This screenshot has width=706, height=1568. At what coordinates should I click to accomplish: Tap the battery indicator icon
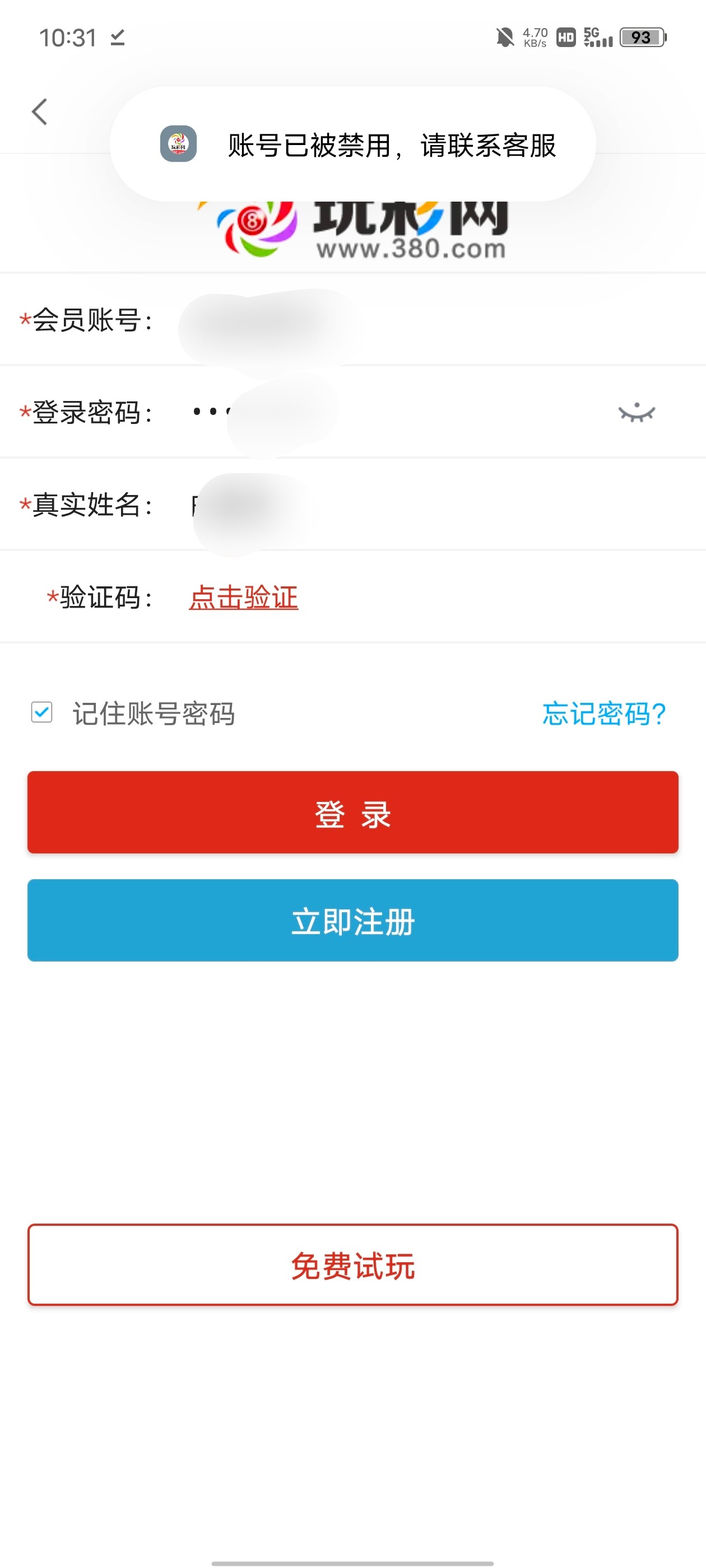[x=643, y=38]
